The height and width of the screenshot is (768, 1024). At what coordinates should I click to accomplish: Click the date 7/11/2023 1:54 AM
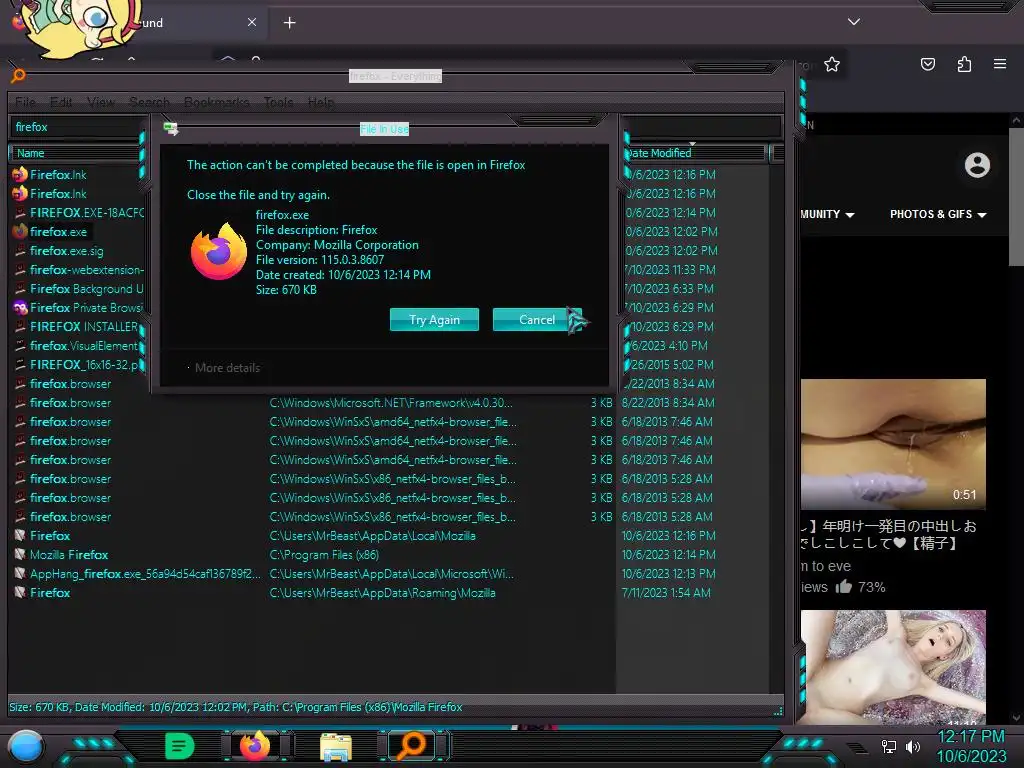point(666,593)
